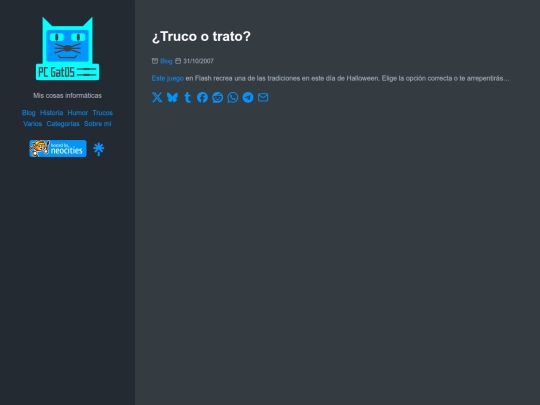Share the post on Reddit
This screenshot has width=540, height=405.
[218, 97]
